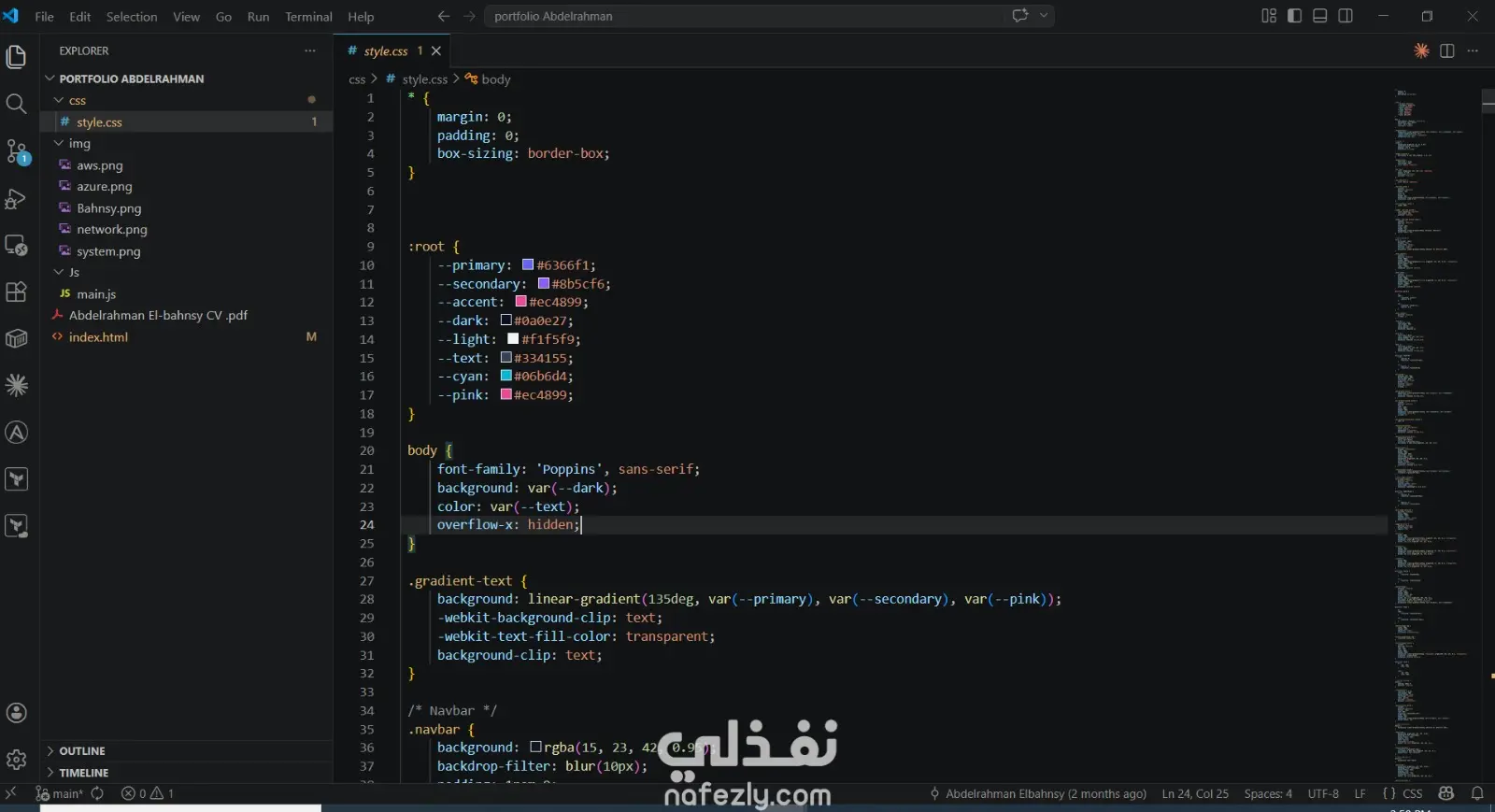Change end of line sequence LF

point(1360,793)
